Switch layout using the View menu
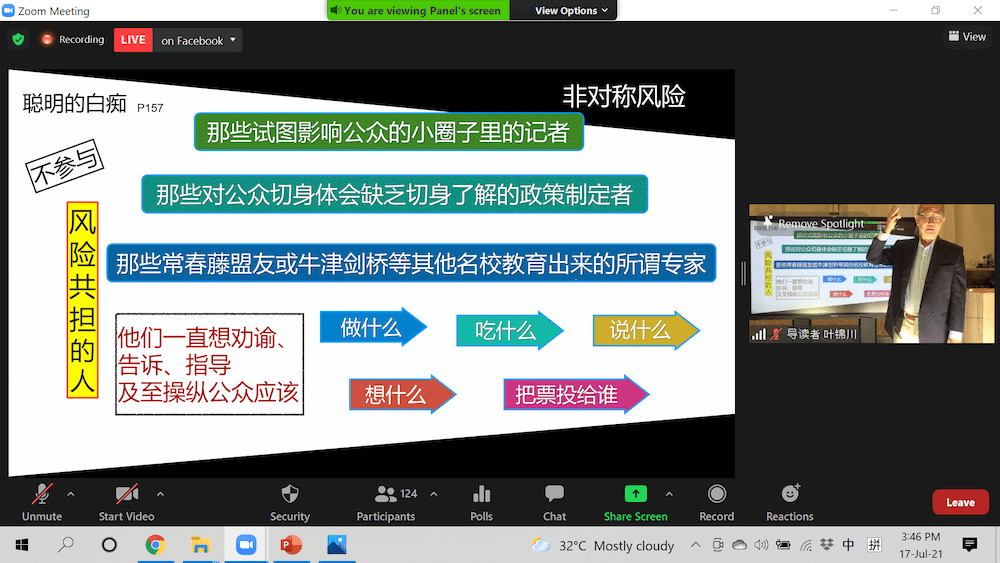 (x=967, y=37)
